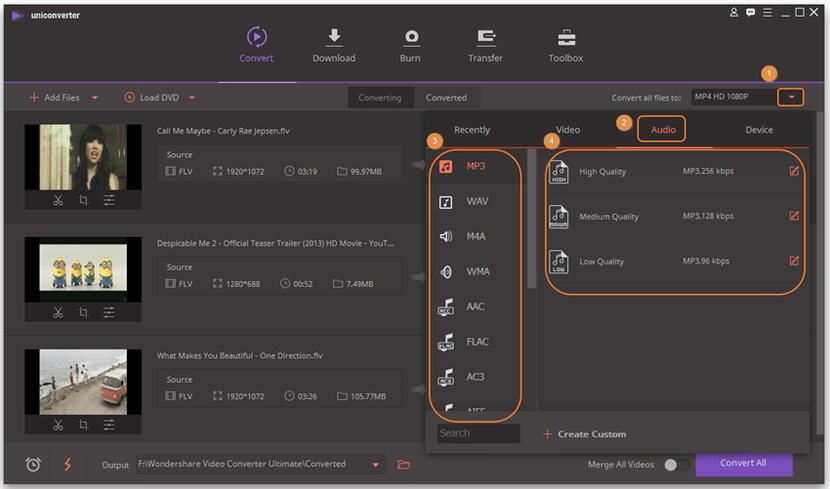The width and height of the screenshot is (830, 489).
Task: Show the Converted list tab
Action: (x=446, y=98)
